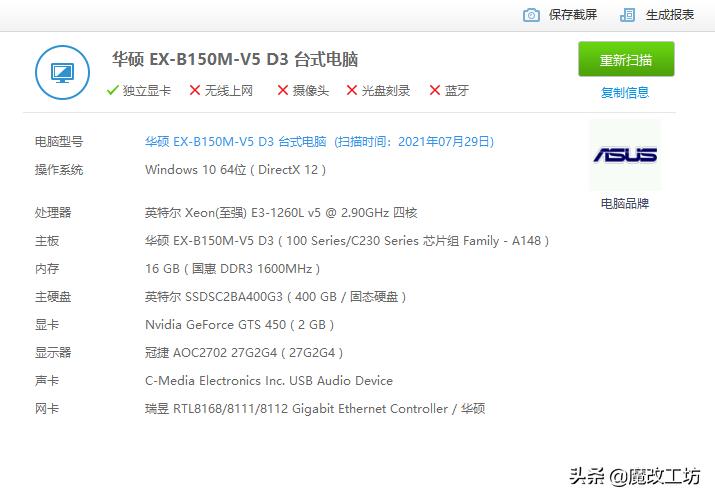Click the 保存截屏 label
715x500 pixels.
pos(573,15)
